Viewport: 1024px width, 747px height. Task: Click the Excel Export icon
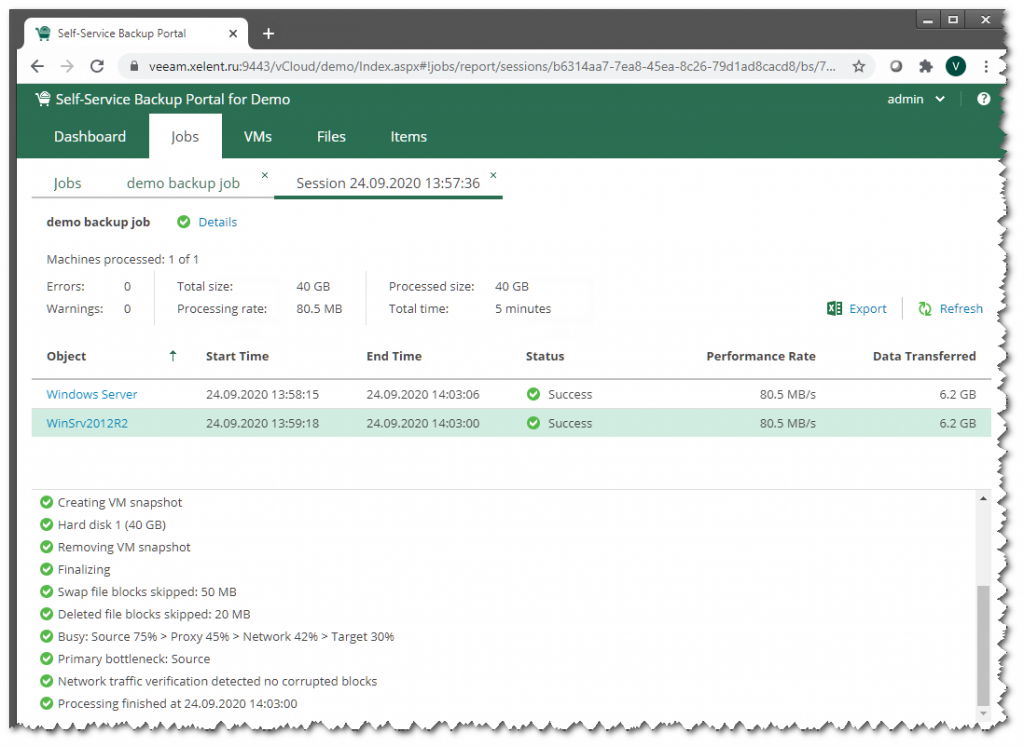[834, 308]
